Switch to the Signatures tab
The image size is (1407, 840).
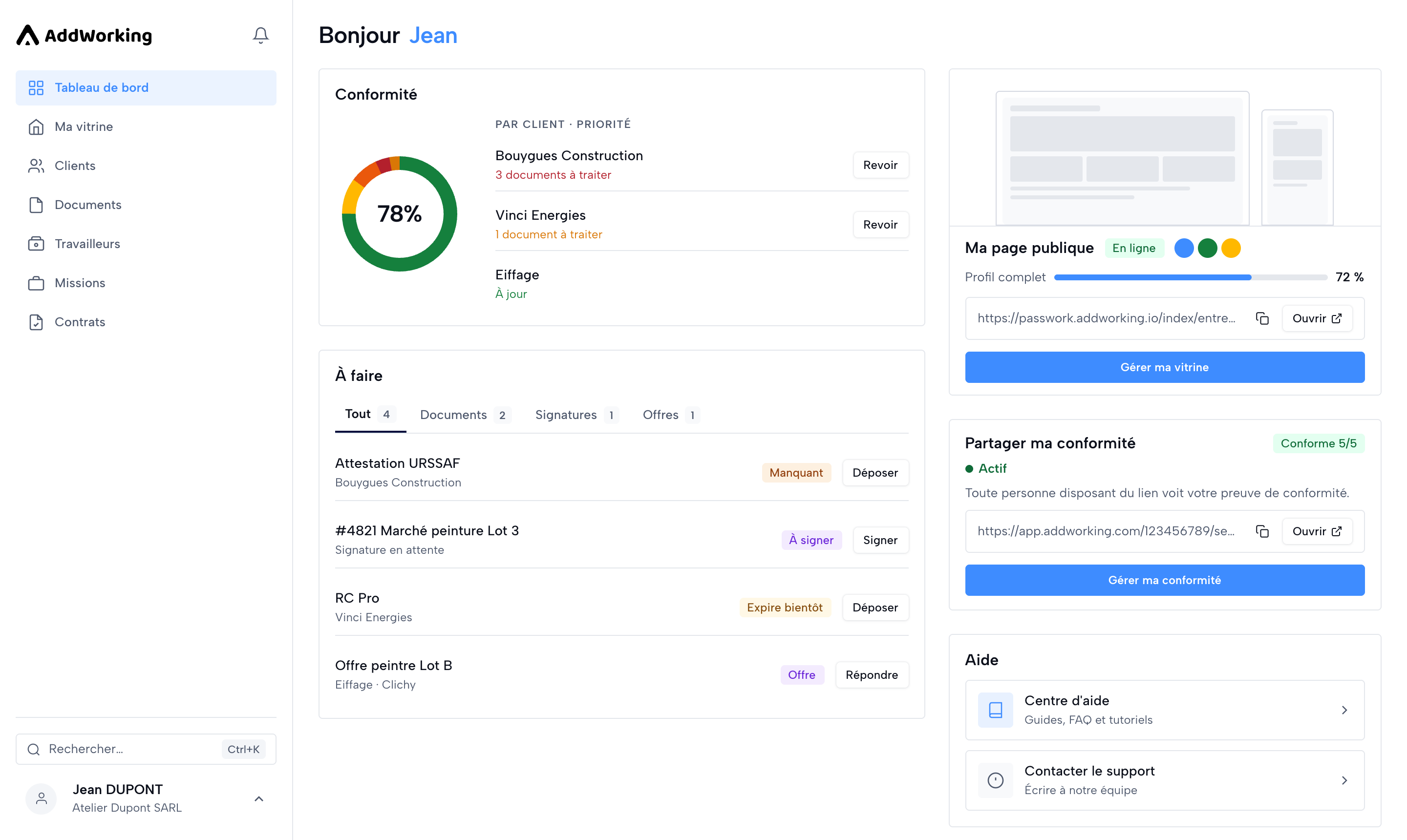click(x=576, y=415)
